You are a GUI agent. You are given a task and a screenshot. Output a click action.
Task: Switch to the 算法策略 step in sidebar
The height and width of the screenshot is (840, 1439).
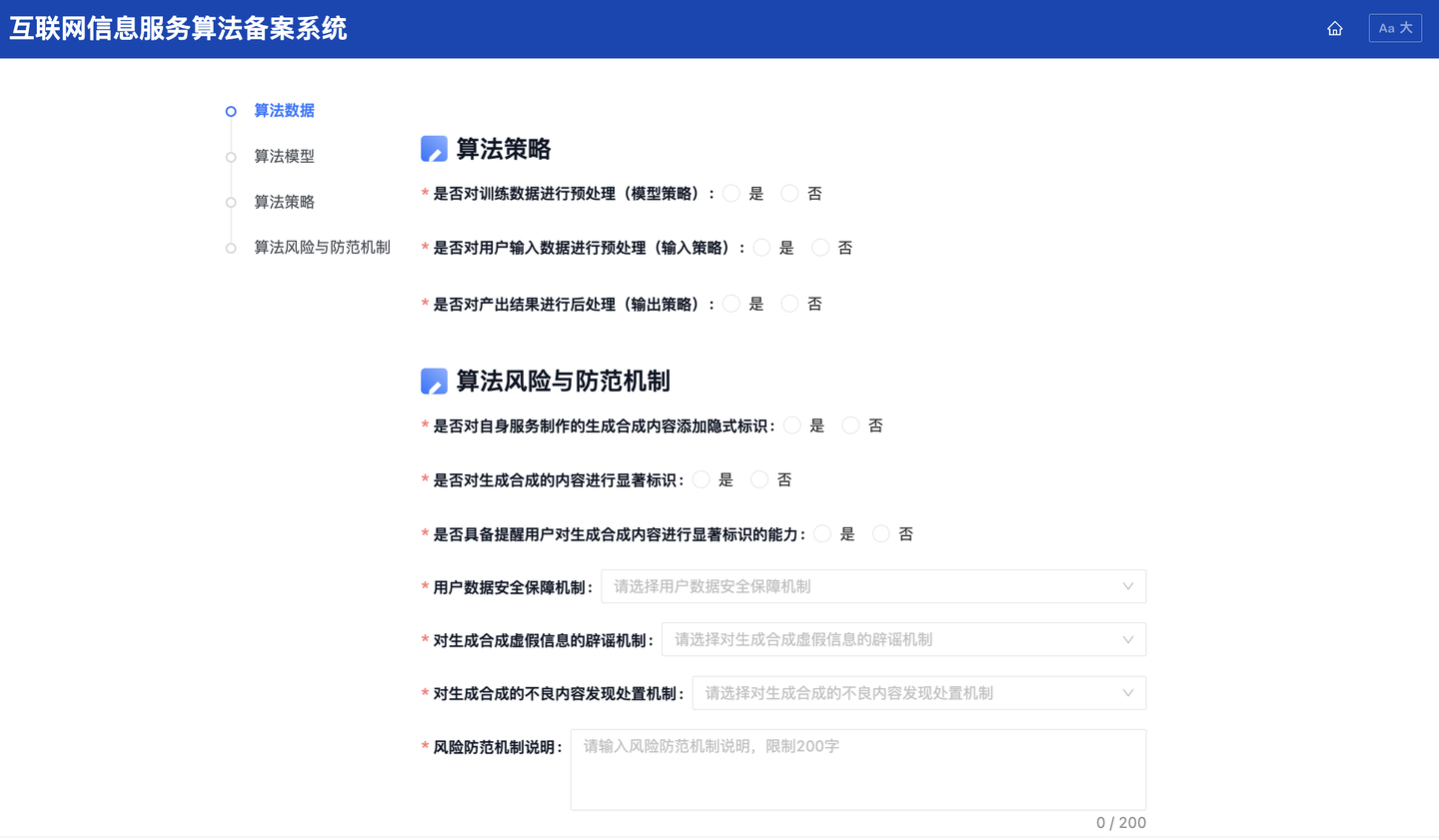(x=284, y=202)
